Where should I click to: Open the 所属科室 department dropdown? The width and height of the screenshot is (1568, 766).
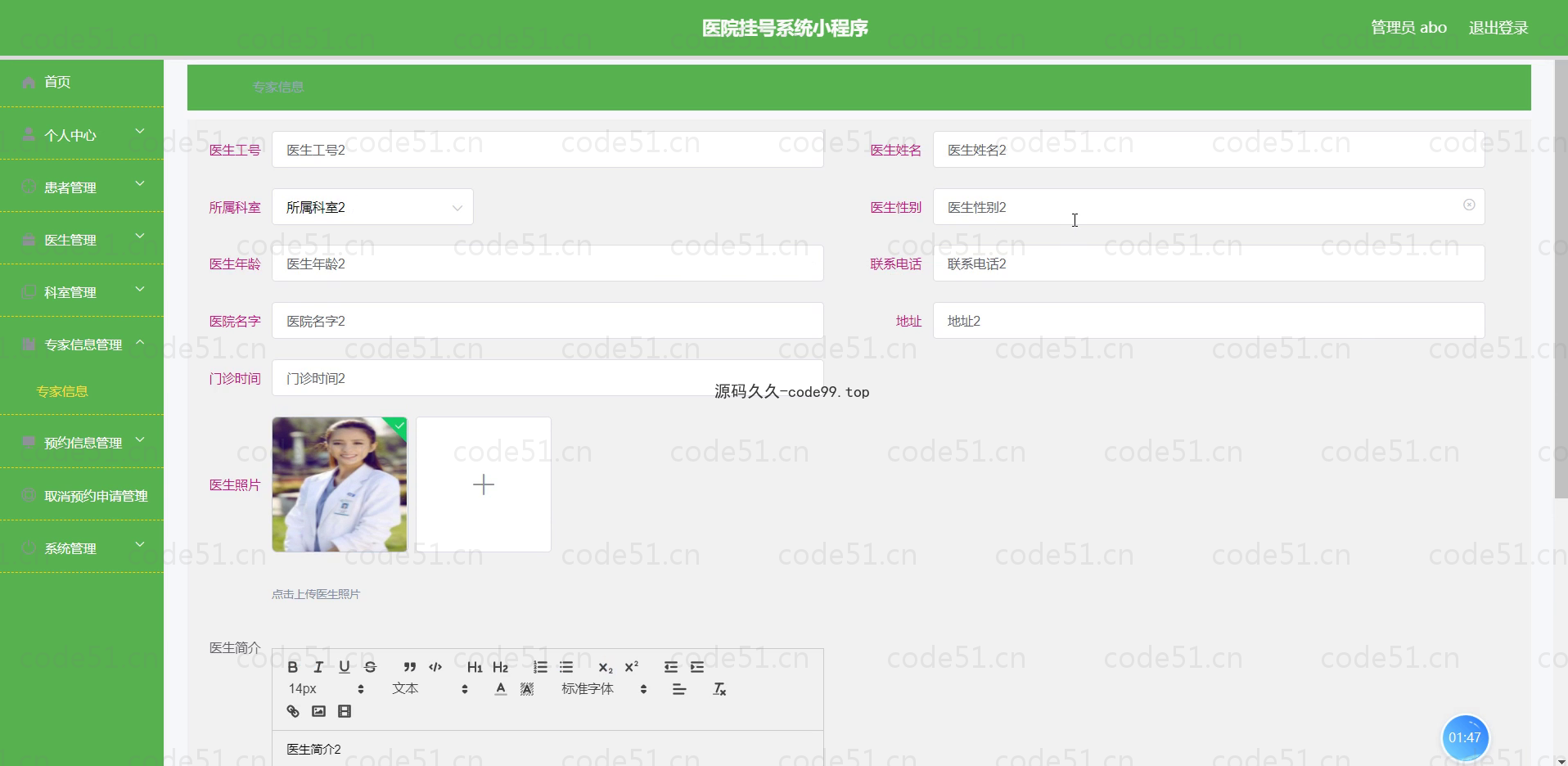tap(372, 207)
